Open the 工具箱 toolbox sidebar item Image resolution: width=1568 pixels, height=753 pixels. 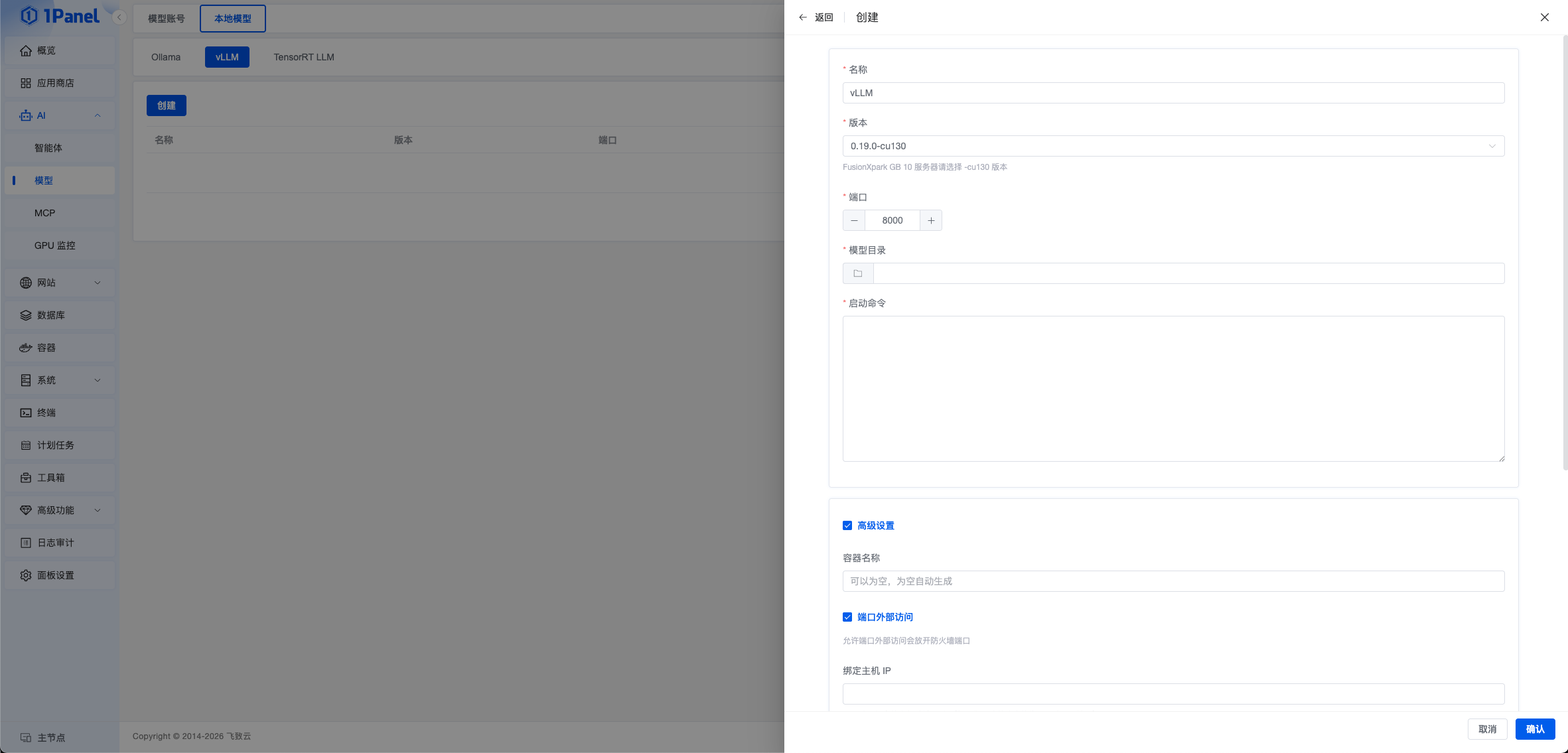(51, 478)
